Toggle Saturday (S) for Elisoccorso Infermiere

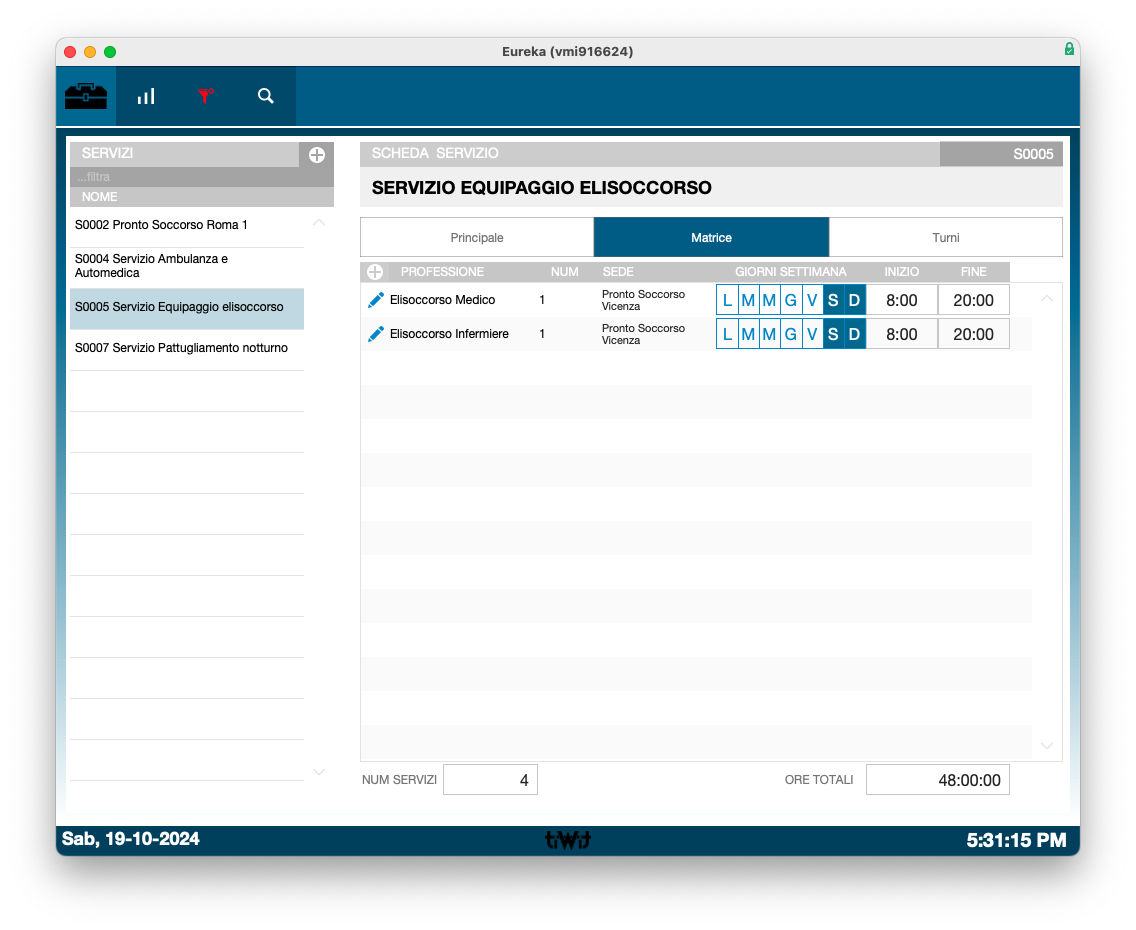[833, 334]
